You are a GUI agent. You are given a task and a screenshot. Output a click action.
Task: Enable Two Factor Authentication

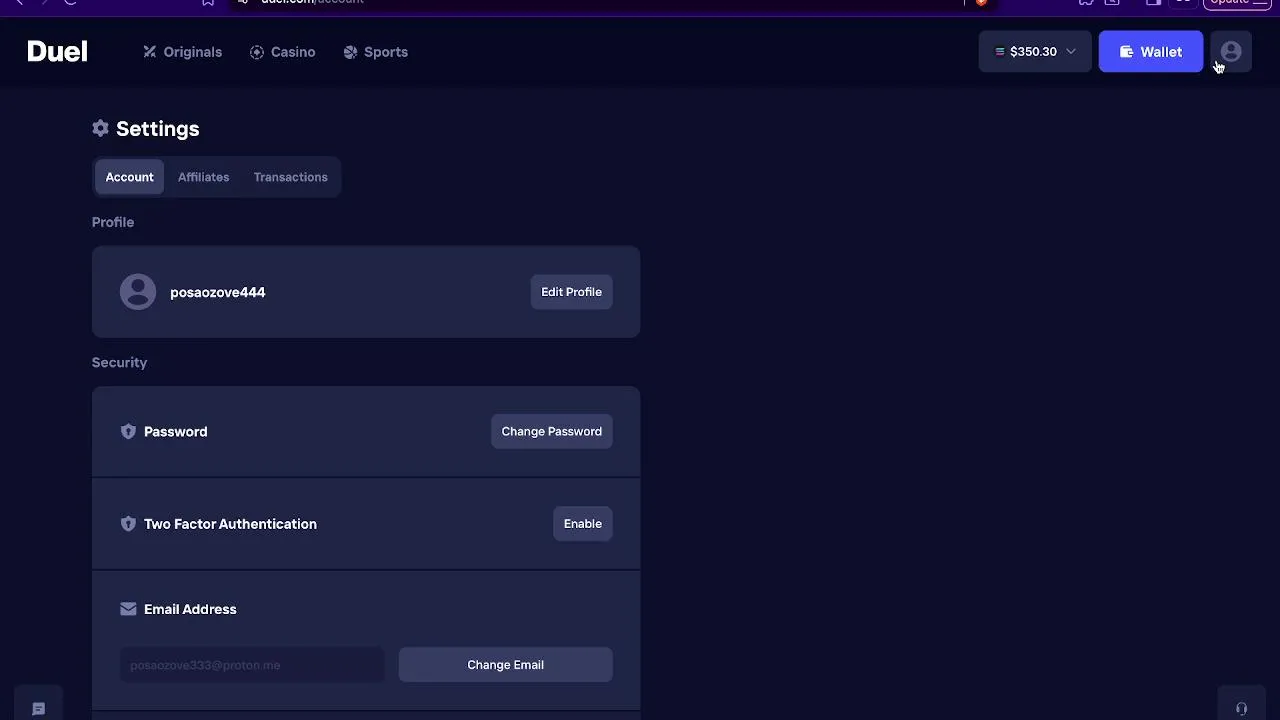coord(582,524)
